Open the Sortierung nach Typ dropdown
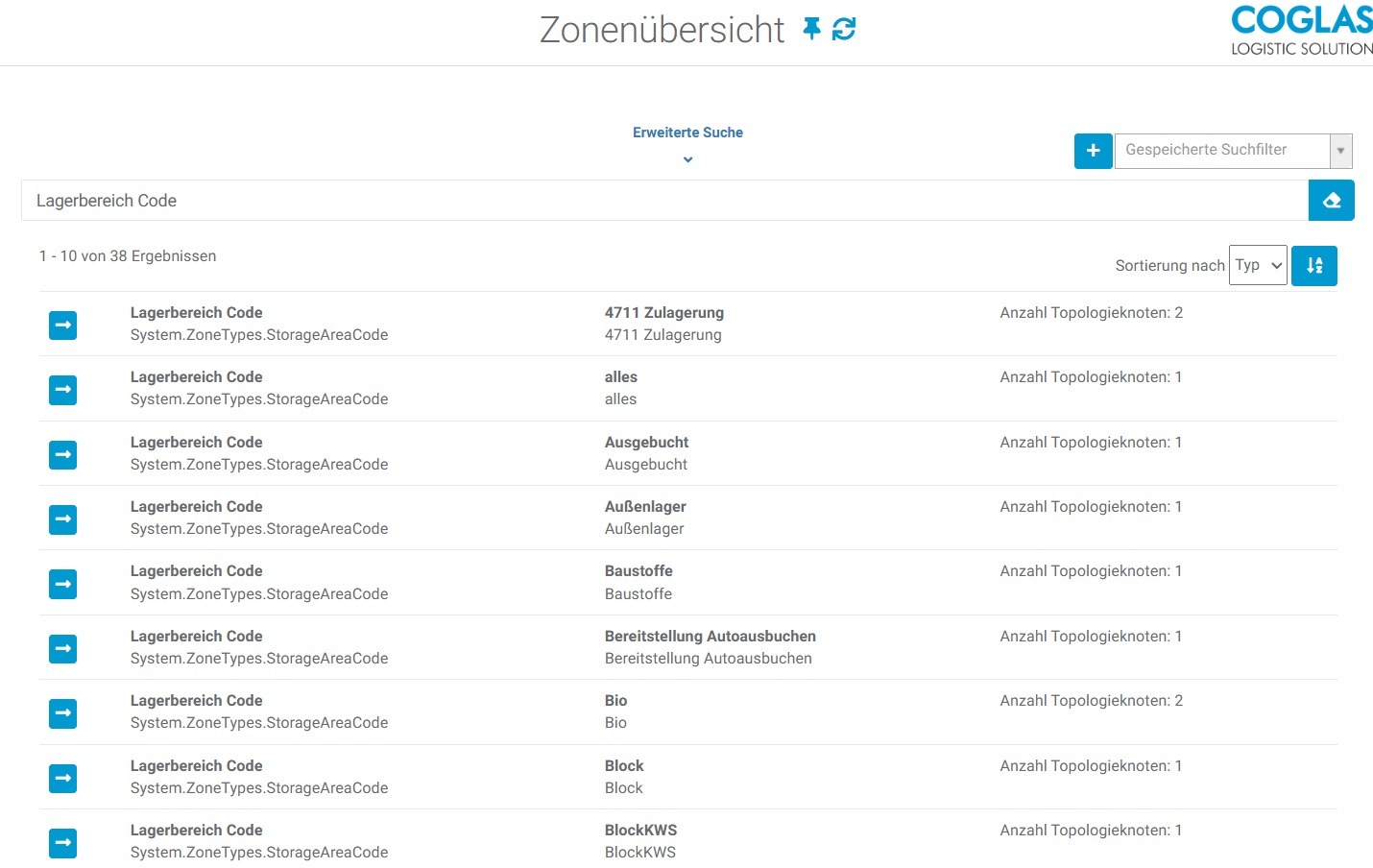Image resolution: width=1373 pixels, height=868 pixels. [x=1258, y=265]
